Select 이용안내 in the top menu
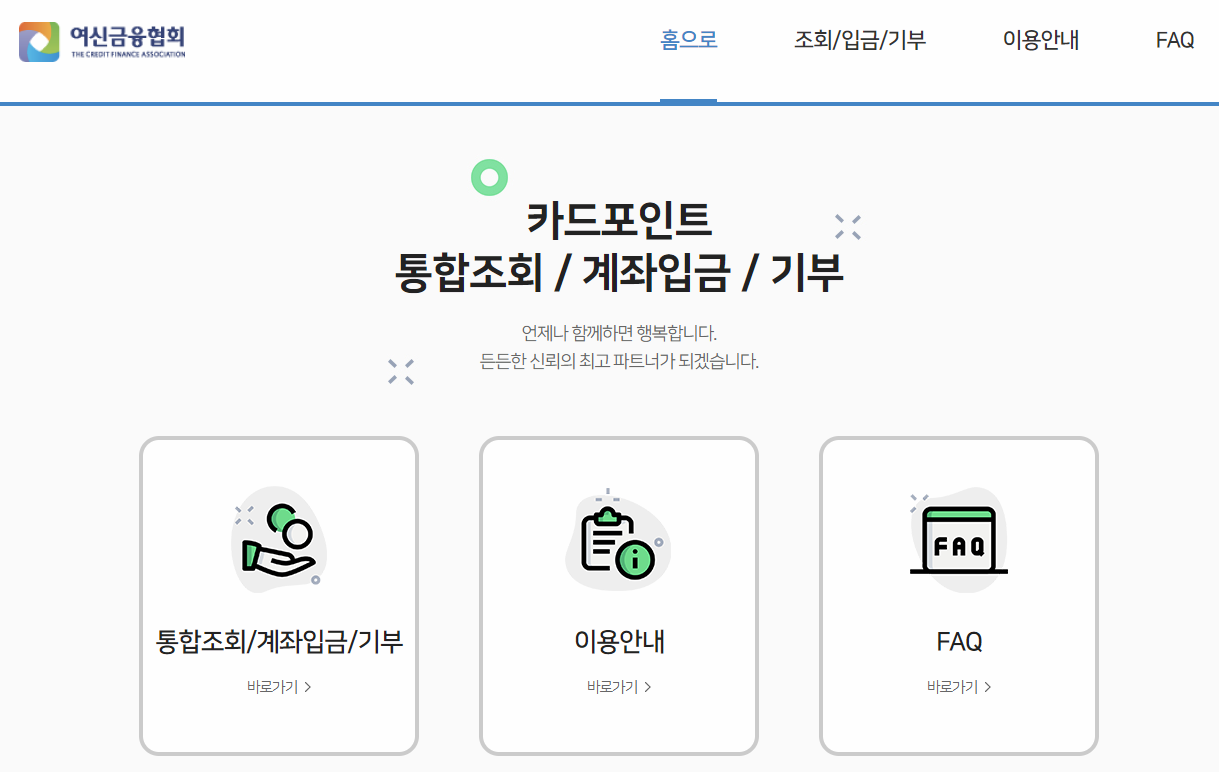 click(1039, 39)
